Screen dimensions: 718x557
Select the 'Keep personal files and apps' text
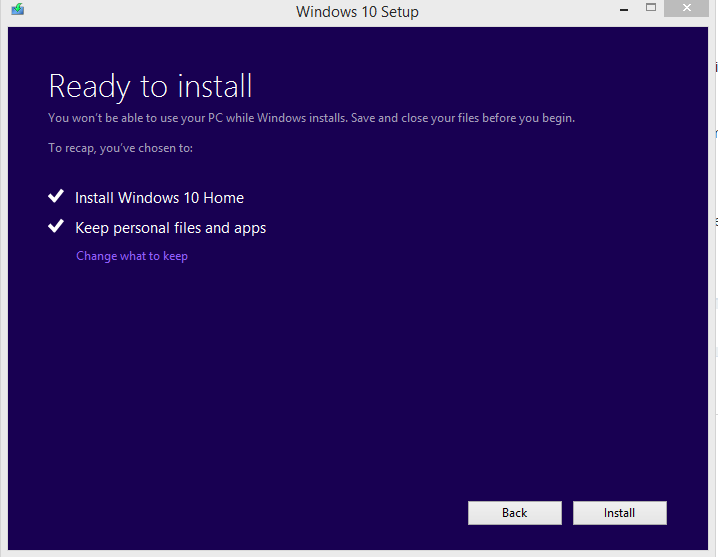click(170, 228)
